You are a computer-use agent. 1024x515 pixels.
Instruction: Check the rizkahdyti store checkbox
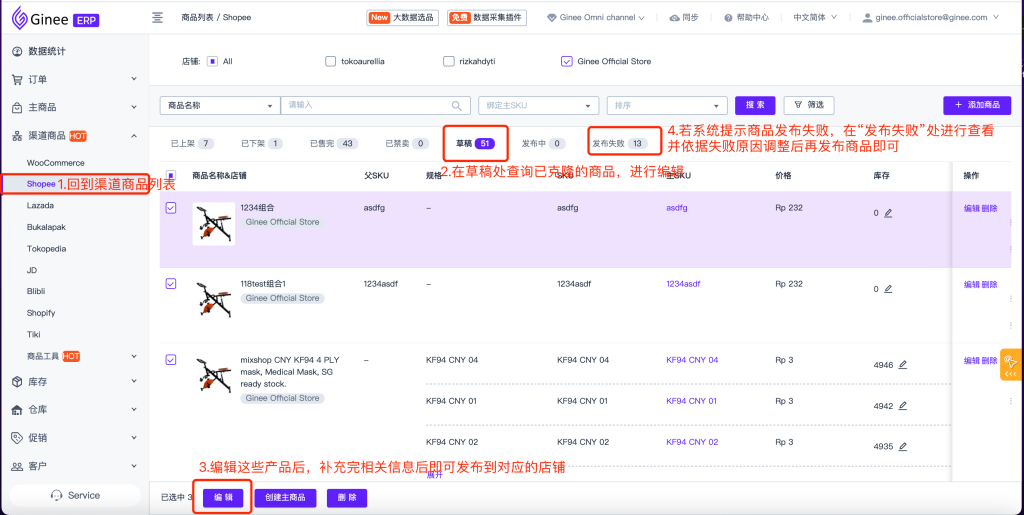click(449, 61)
